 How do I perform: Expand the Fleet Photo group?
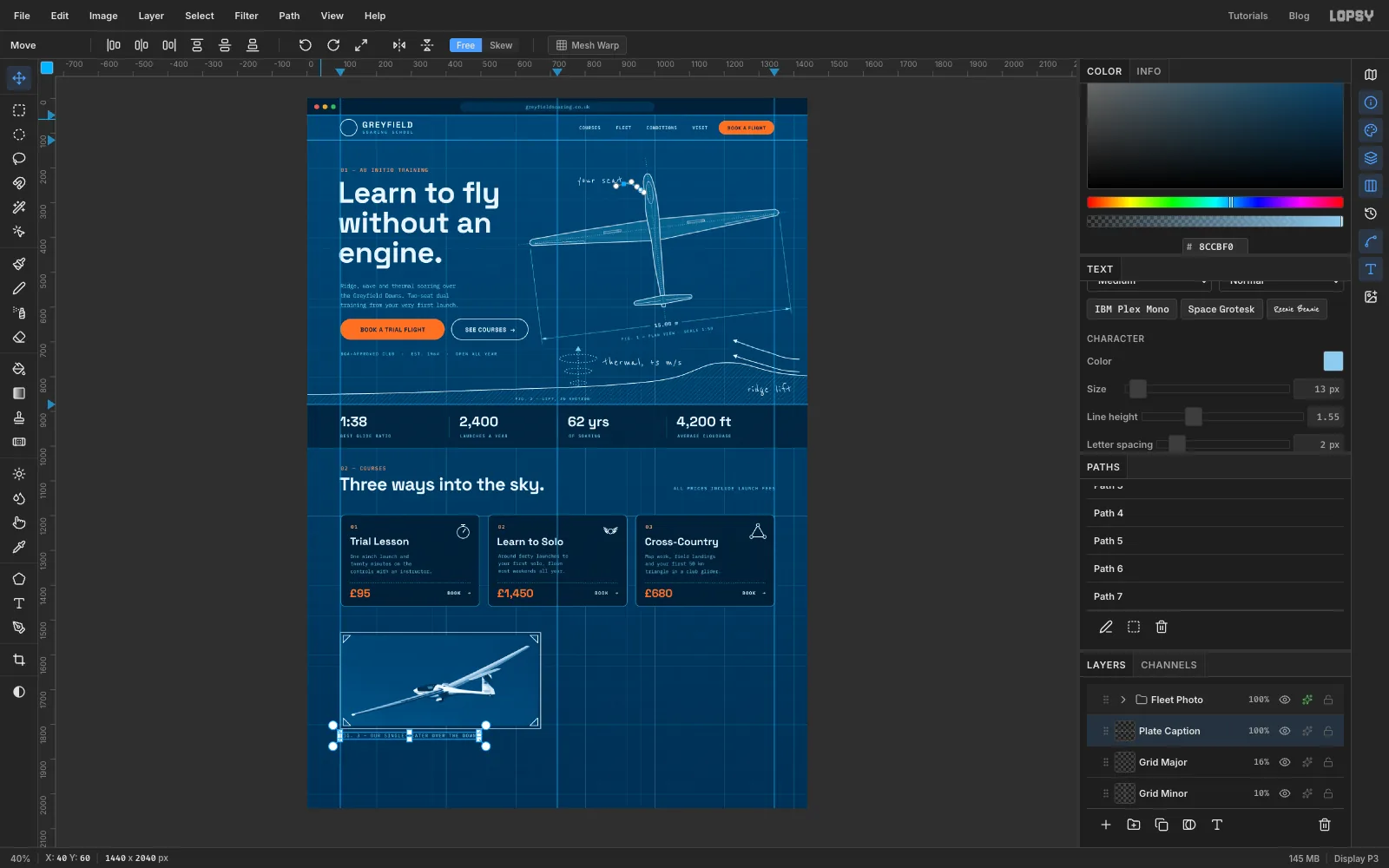click(1122, 700)
